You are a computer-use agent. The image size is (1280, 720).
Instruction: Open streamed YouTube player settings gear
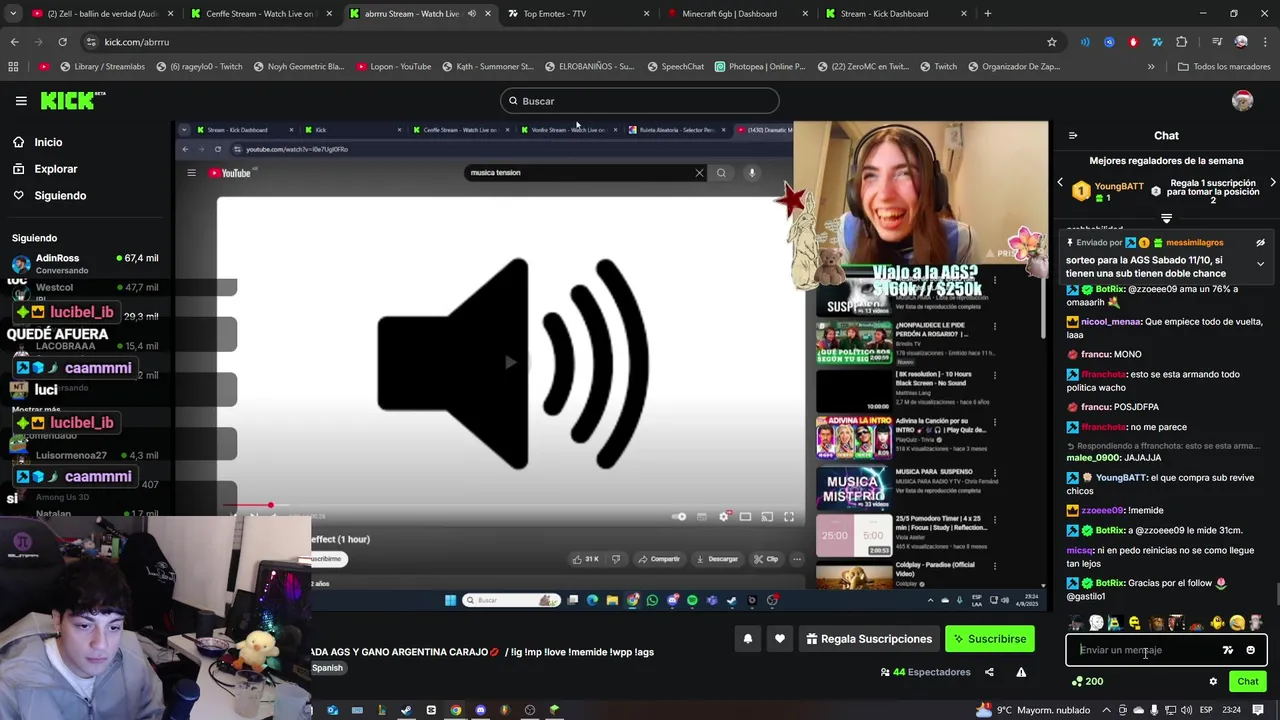click(724, 517)
